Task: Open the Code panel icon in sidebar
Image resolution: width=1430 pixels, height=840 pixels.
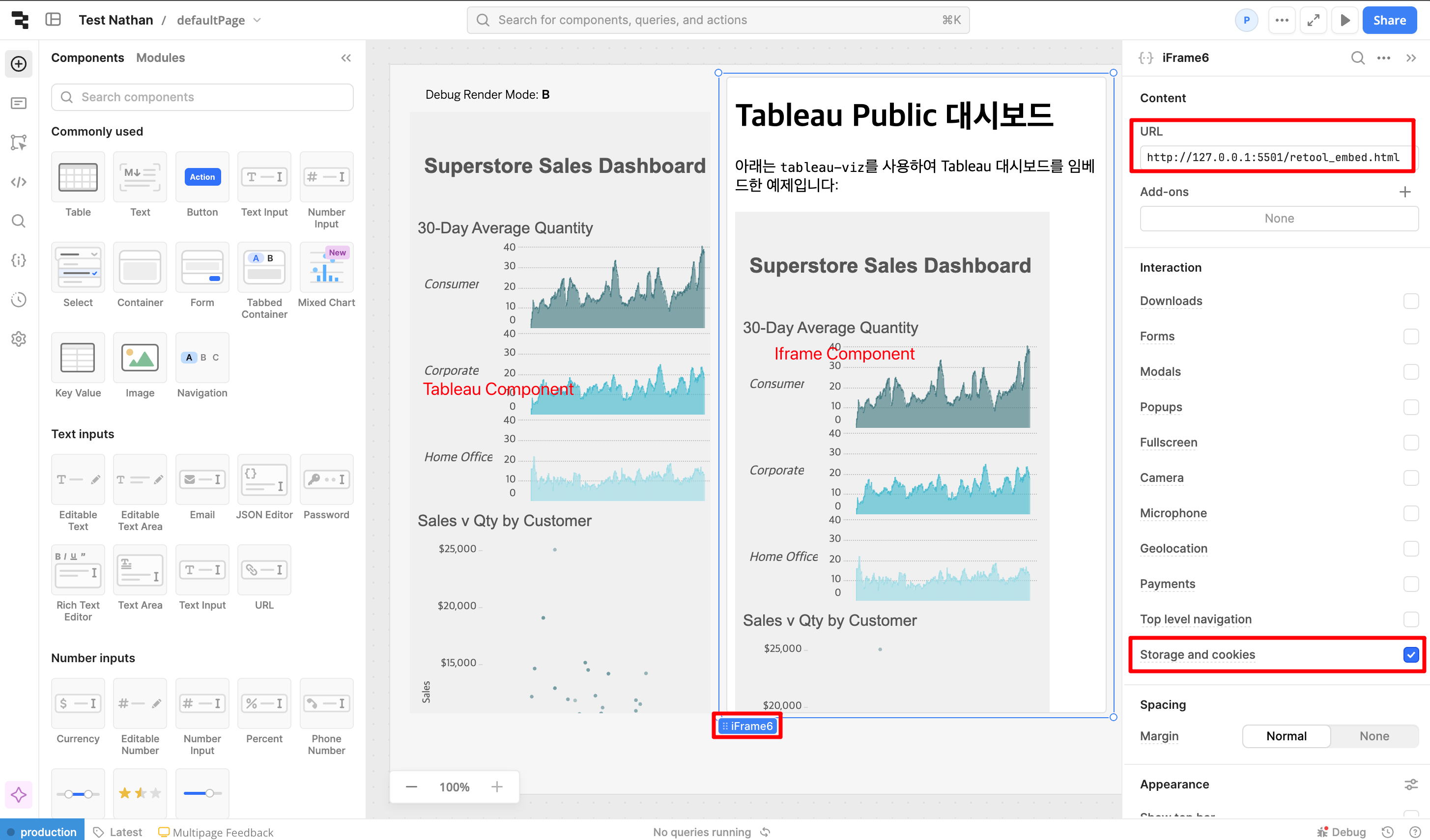Action: [19, 182]
